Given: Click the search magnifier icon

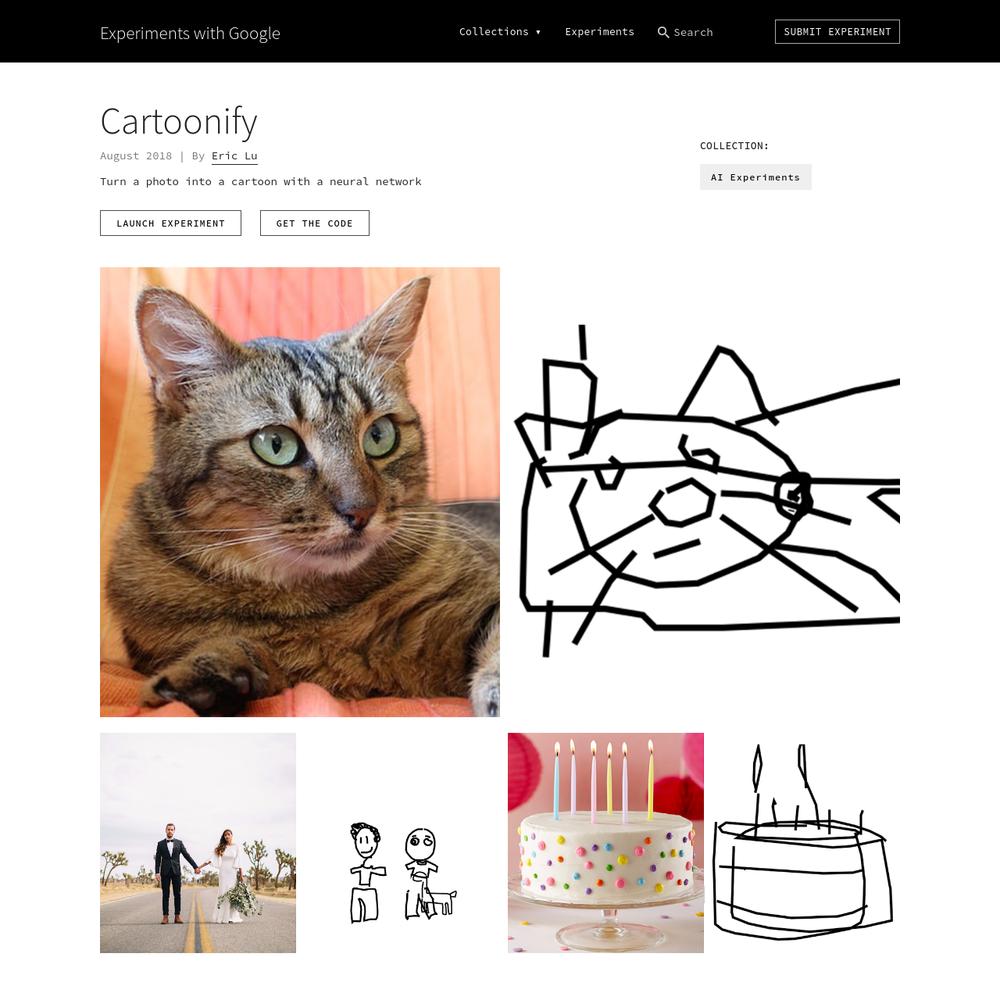Looking at the screenshot, I should coord(663,32).
